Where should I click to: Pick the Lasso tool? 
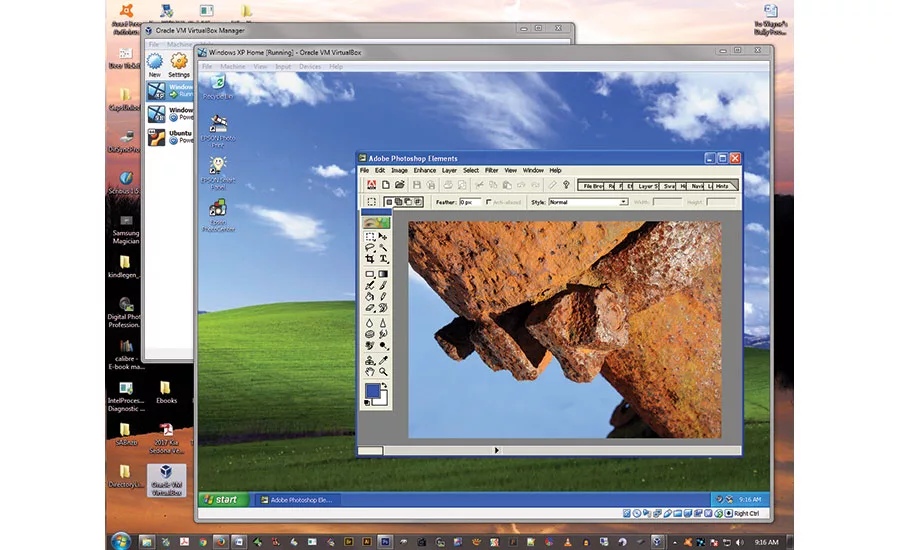pyautogui.click(x=370, y=247)
